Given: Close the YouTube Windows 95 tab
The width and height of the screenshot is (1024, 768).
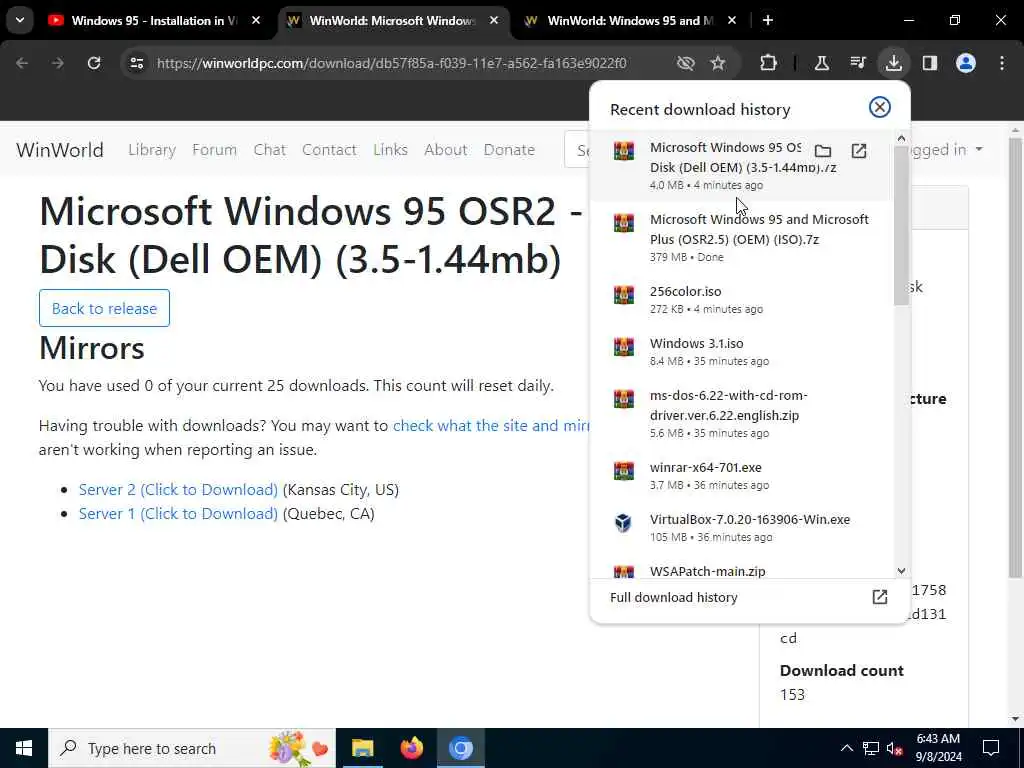Looking at the screenshot, I should coord(256,21).
